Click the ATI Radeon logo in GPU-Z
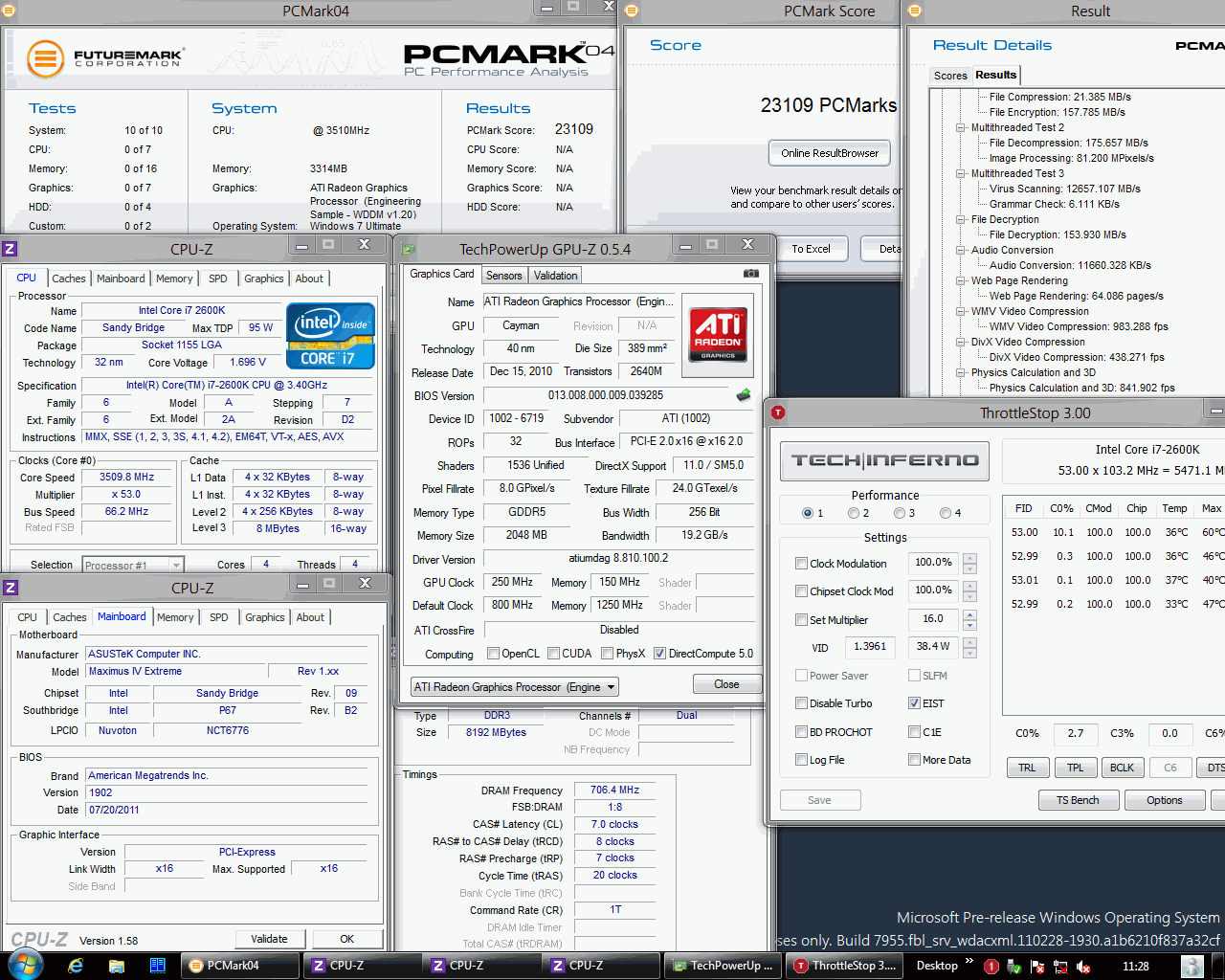Screen dimensions: 1225x980 [x=718, y=334]
